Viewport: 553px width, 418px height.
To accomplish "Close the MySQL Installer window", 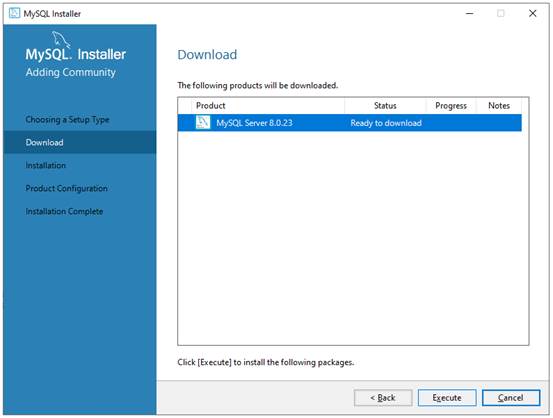I will [533, 13].
